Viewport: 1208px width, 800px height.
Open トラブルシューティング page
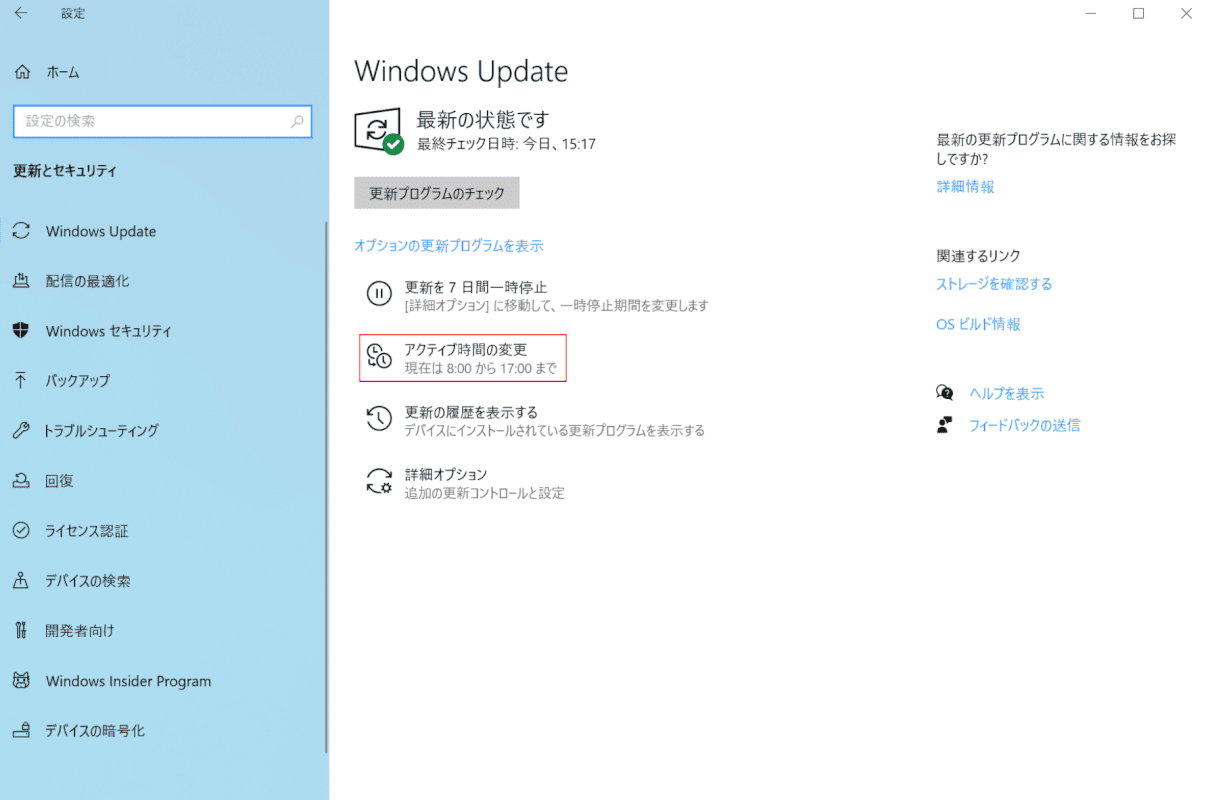102,431
